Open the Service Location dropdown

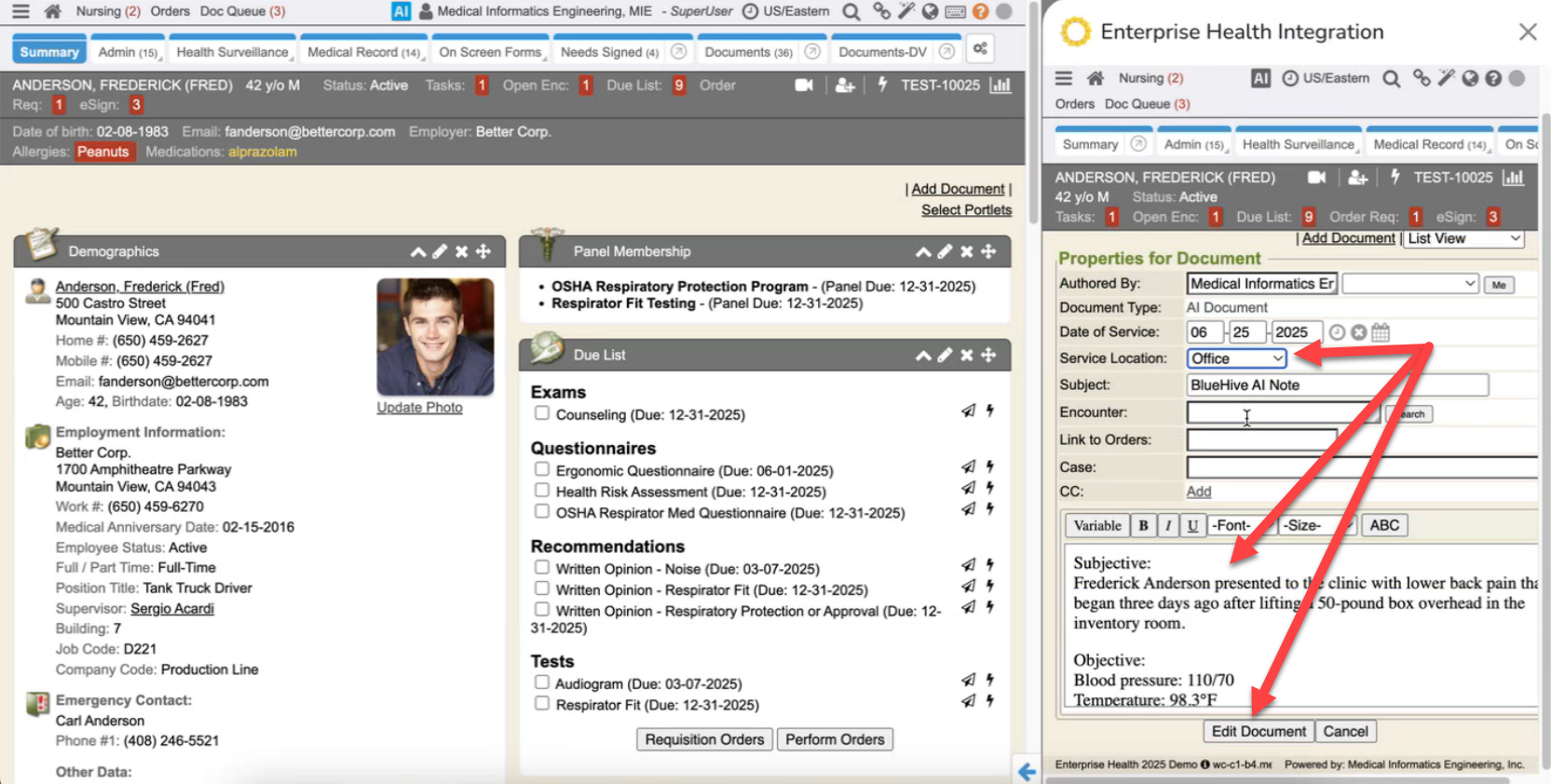click(x=1236, y=358)
